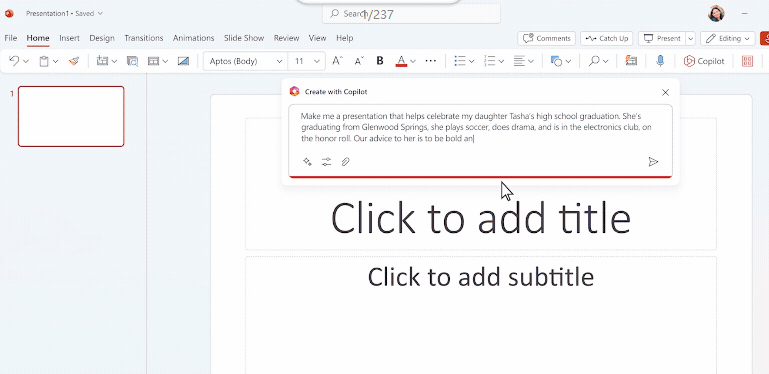Open the Review tab
The width and height of the screenshot is (769, 374).
click(x=286, y=38)
